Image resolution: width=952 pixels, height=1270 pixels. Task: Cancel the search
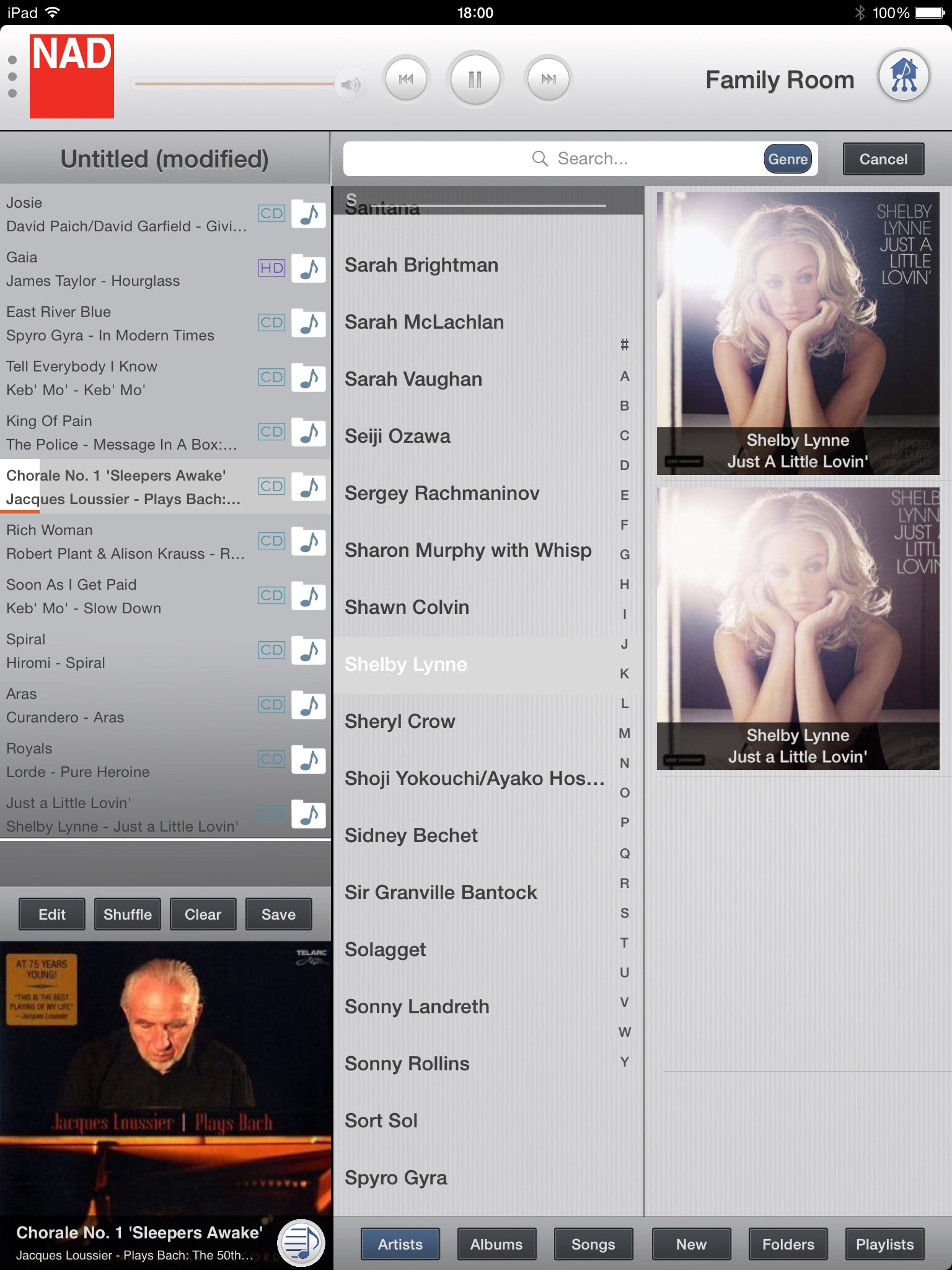coord(883,159)
